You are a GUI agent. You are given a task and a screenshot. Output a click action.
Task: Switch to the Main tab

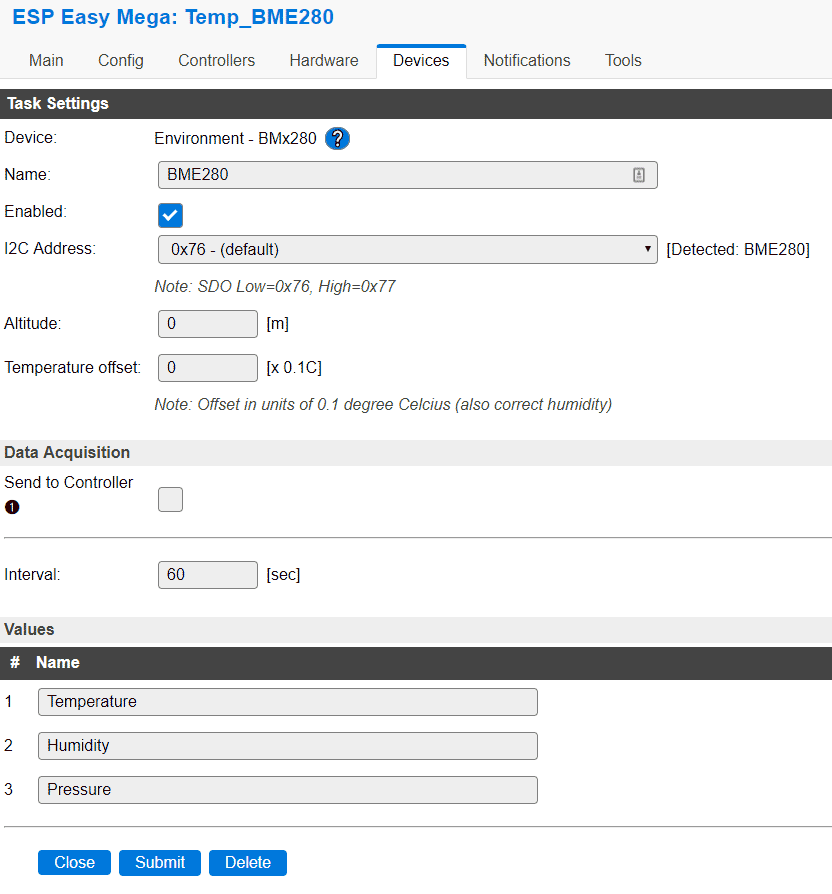coord(46,61)
